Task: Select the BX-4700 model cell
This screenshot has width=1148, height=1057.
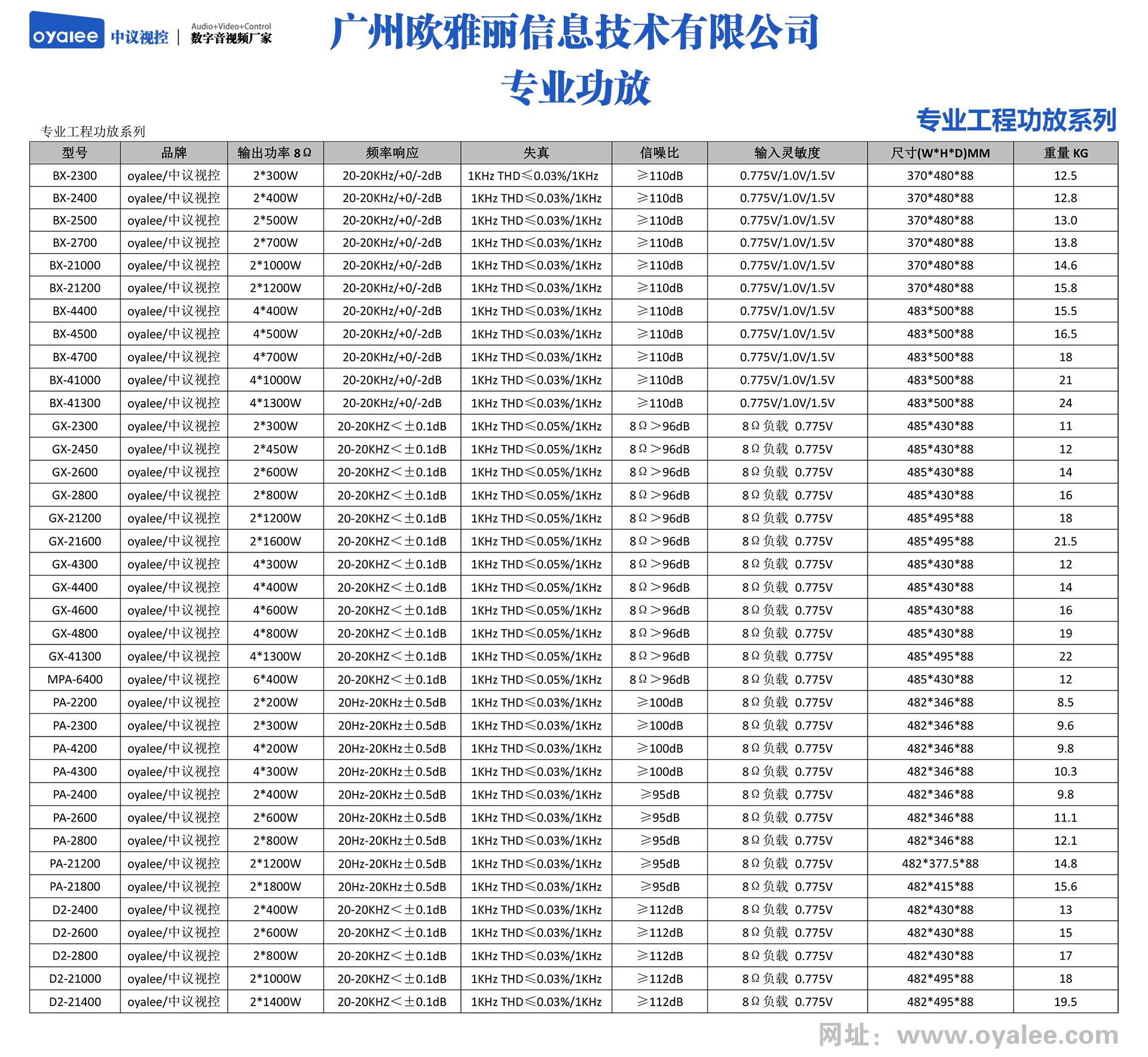Action: click(75, 357)
